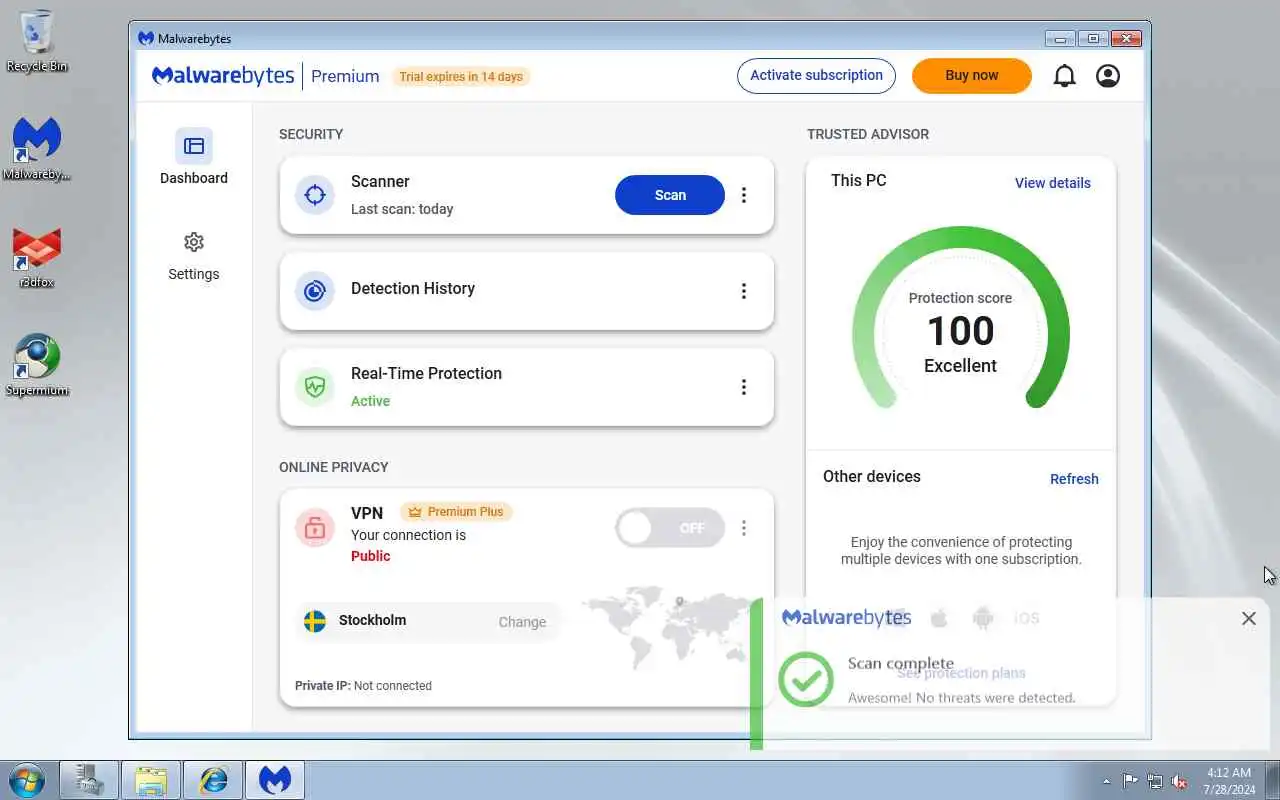
Task: Click the first pinned taskbar program icon
Action: 89,780
